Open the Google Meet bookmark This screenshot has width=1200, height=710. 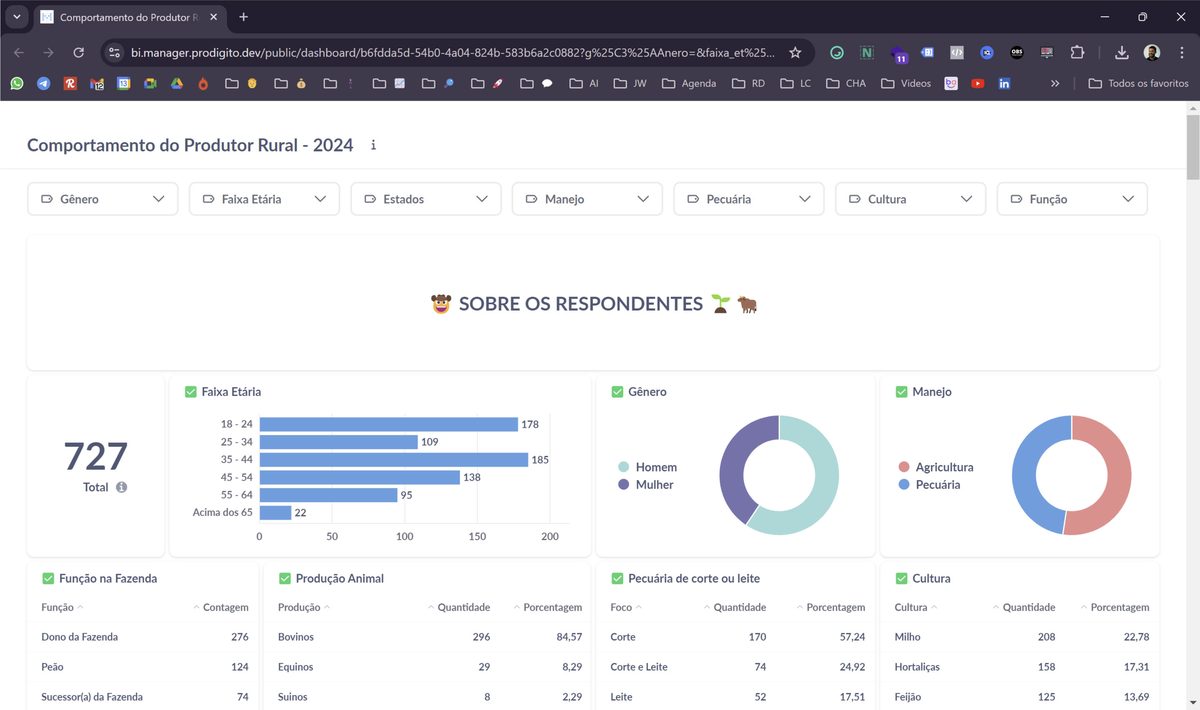[150, 84]
